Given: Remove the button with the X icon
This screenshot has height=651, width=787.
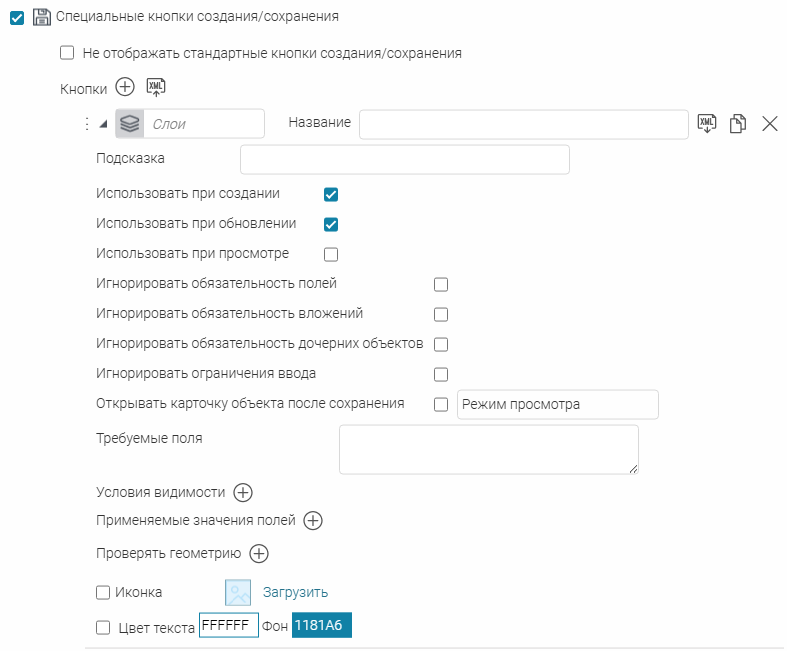Looking at the screenshot, I should pyautogui.click(x=769, y=124).
